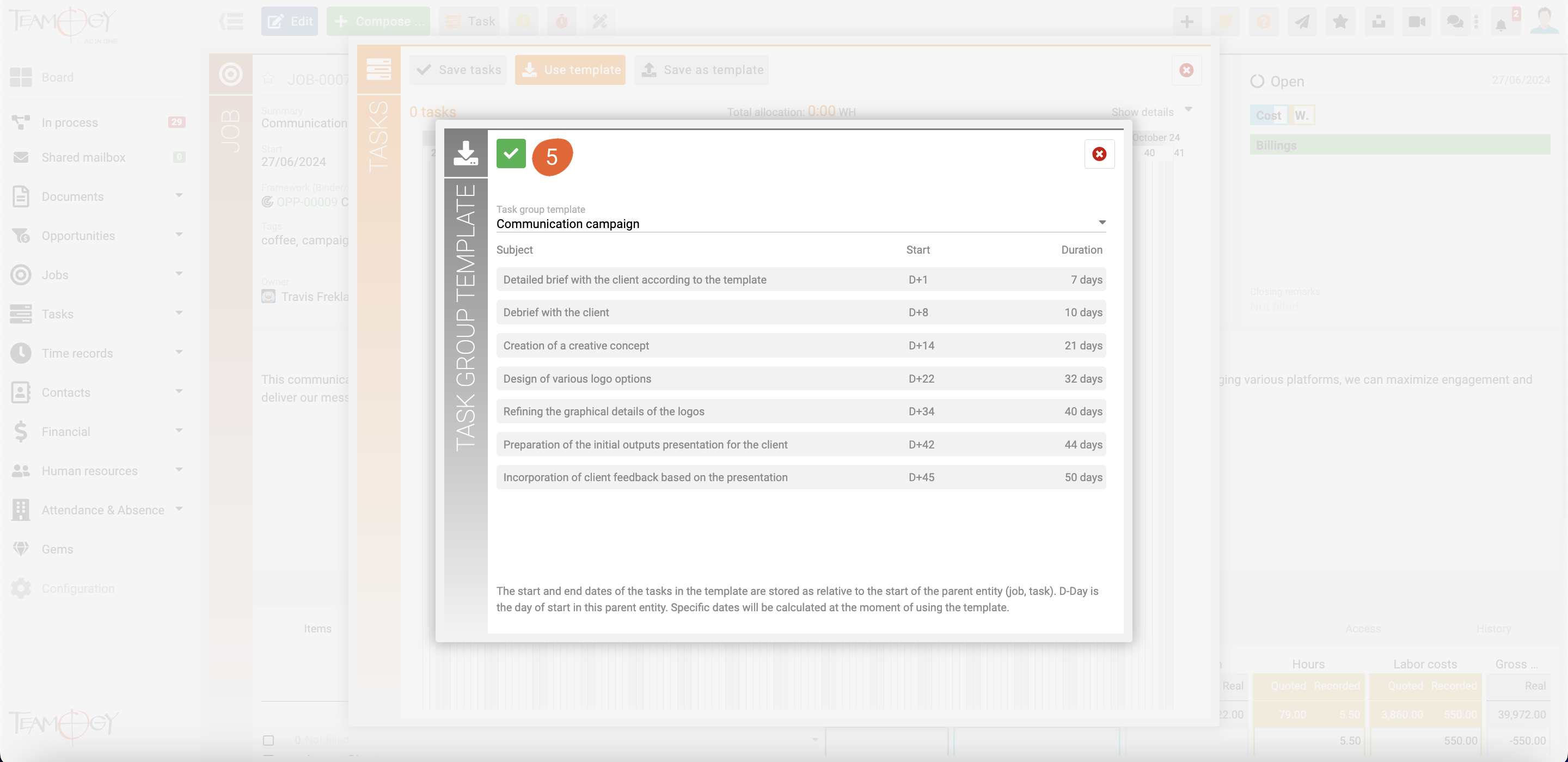The image size is (1568, 762).
Task: Open the help question mark icon
Action: point(1264,22)
